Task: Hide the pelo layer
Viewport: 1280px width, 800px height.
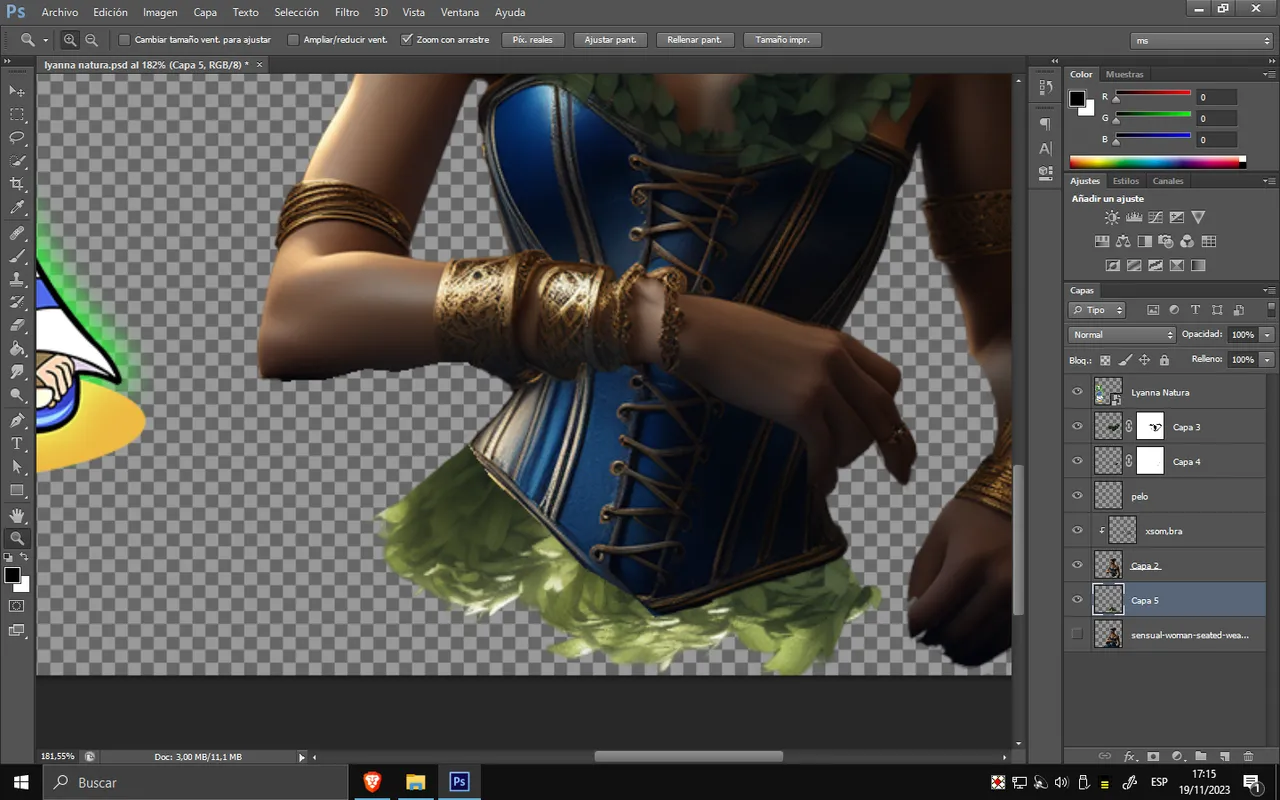Action: (1077, 495)
